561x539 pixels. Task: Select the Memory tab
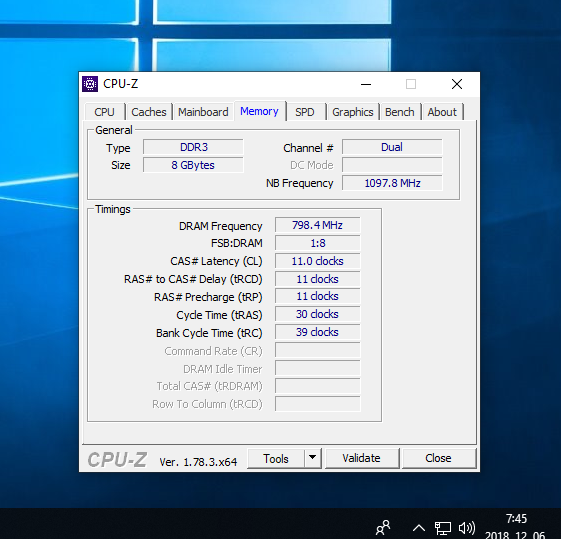coord(259,111)
